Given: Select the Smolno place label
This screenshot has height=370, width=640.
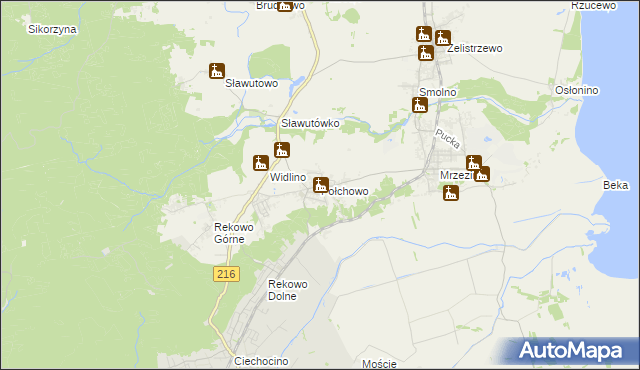Looking at the screenshot, I should tap(438, 92).
